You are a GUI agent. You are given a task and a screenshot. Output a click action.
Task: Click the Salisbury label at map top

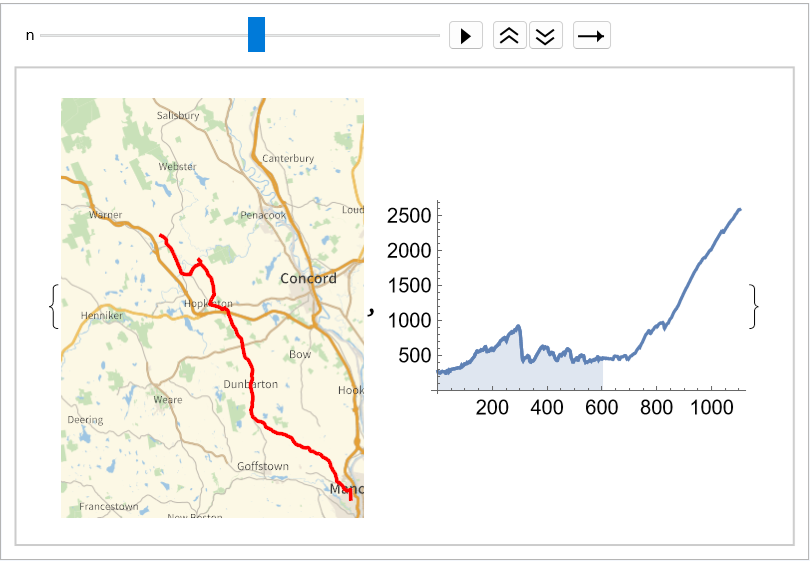tap(178, 115)
